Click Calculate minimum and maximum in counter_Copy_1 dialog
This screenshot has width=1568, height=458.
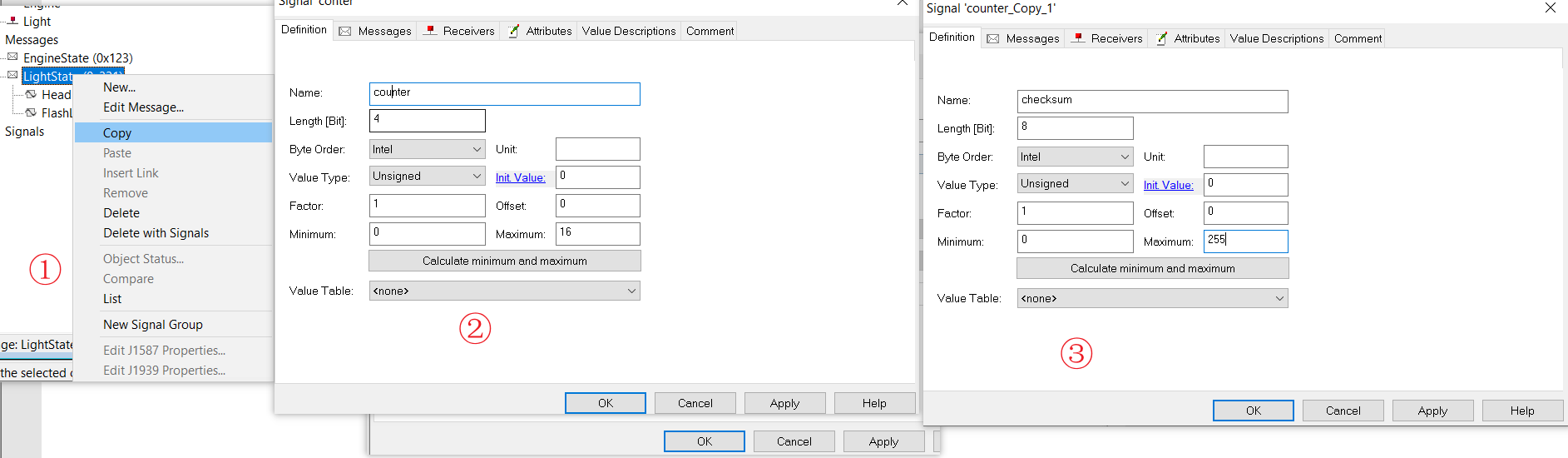pyautogui.click(x=1153, y=268)
